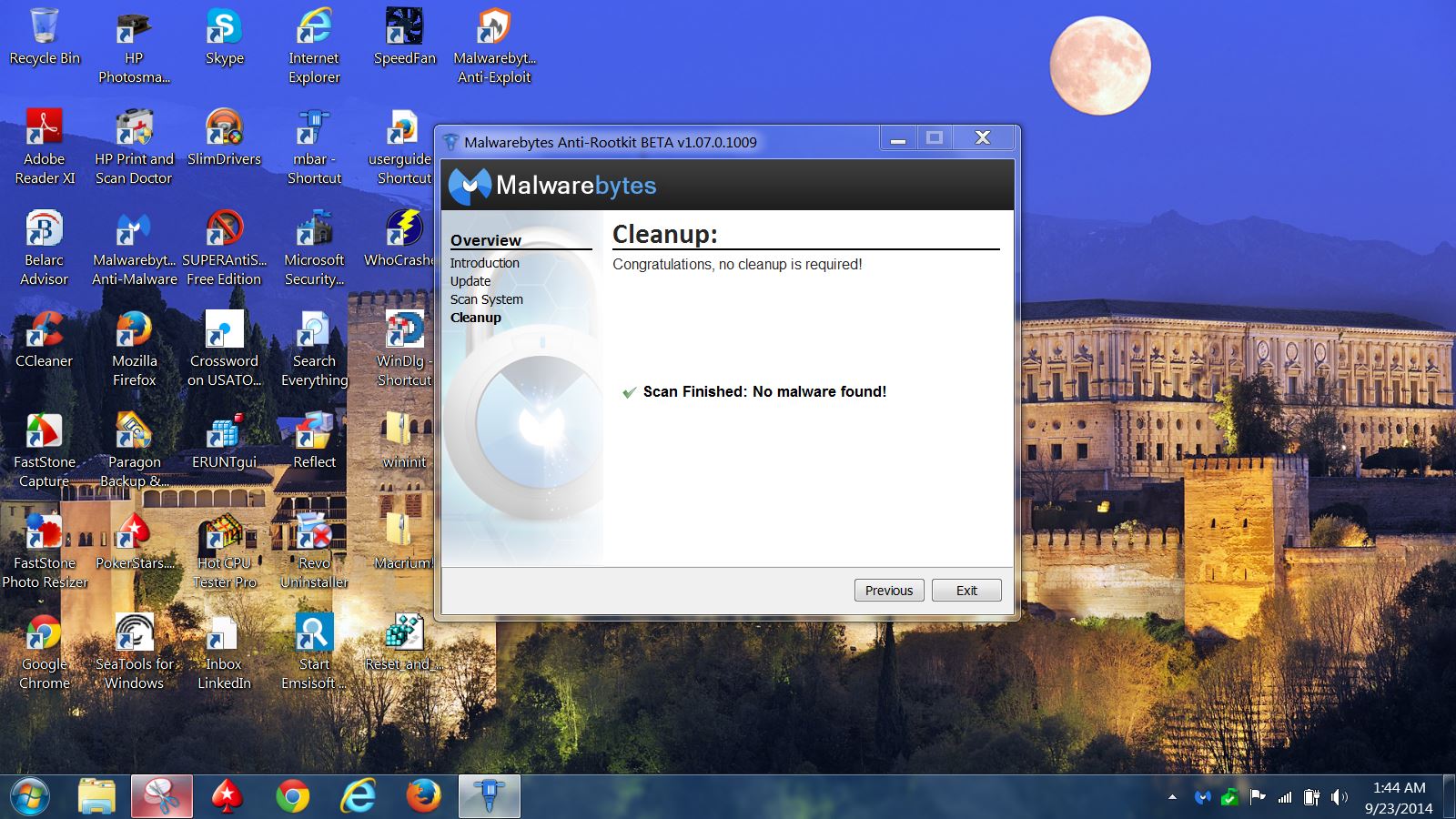Click the Malwarebytes Anti-Rootkit taskbar button
Viewport: 1456px width, 819px height.
490,797
